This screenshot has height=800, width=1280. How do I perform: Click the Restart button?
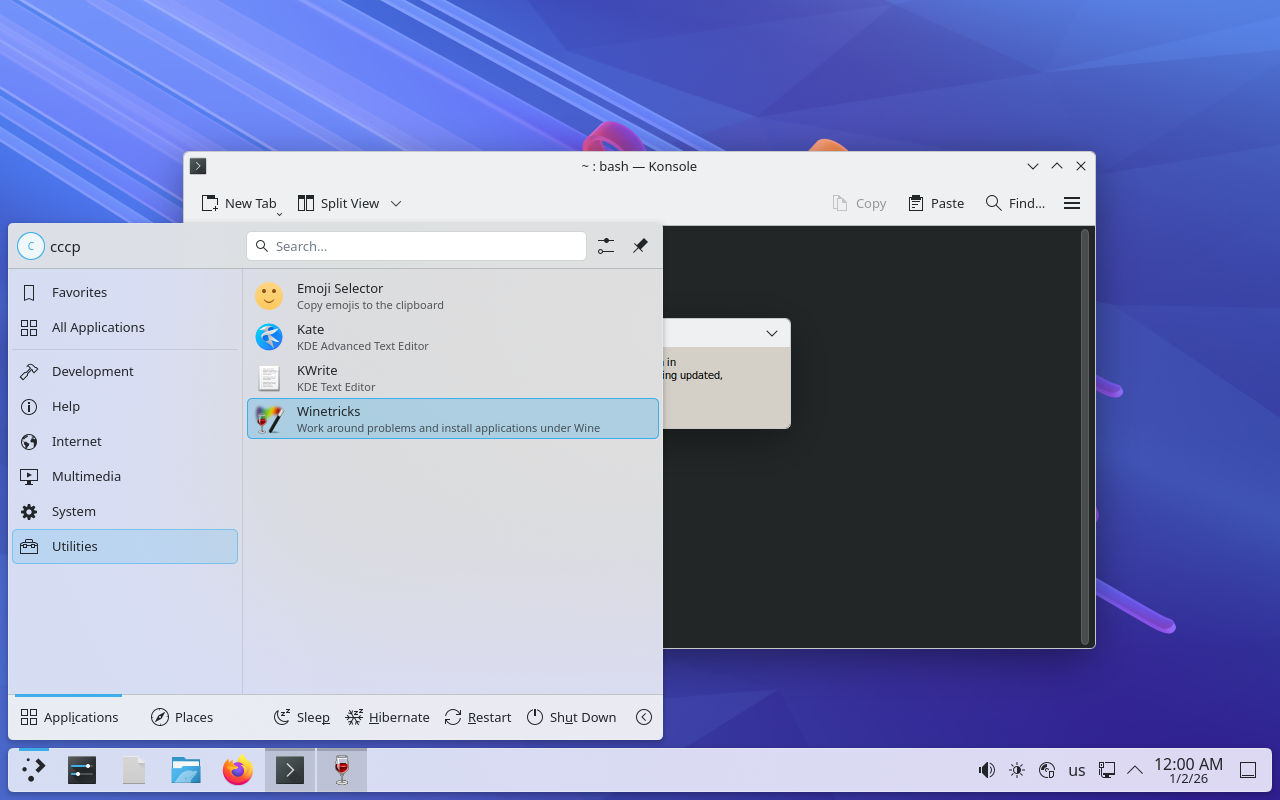pos(478,717)
